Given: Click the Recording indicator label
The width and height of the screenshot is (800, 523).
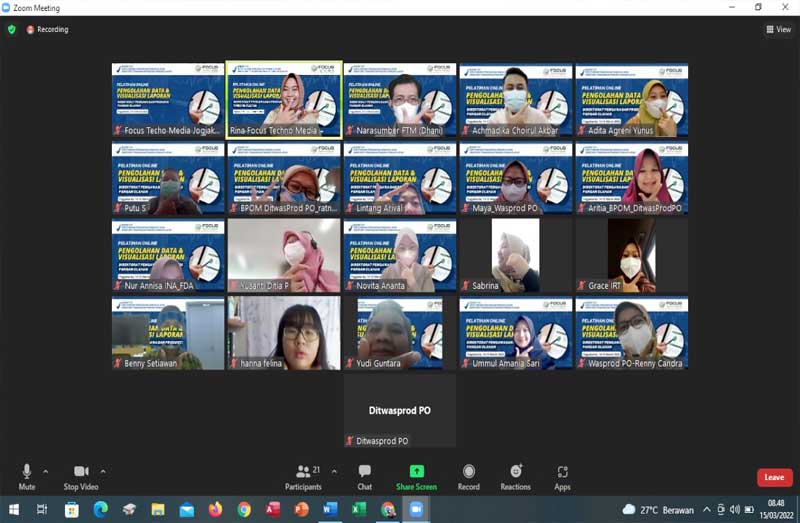Looking at the screenshot, I should click(x=47, y=29).
